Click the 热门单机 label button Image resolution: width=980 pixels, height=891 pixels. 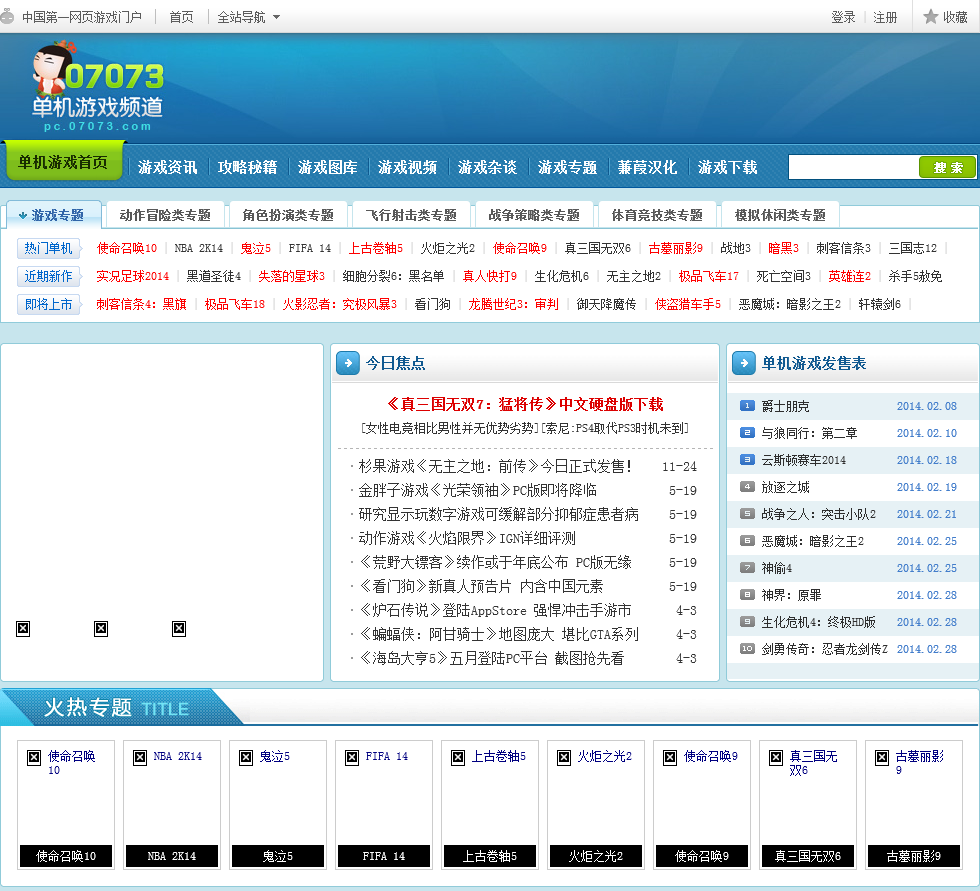coord(48,248)
